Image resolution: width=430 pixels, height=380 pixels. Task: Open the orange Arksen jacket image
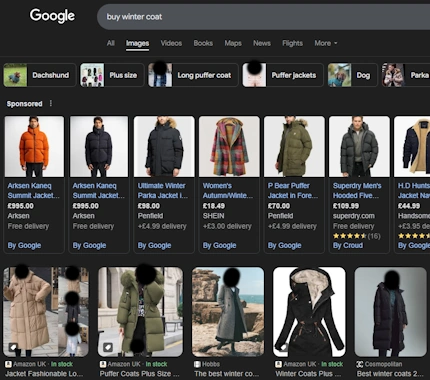click(x=34, y=146)
